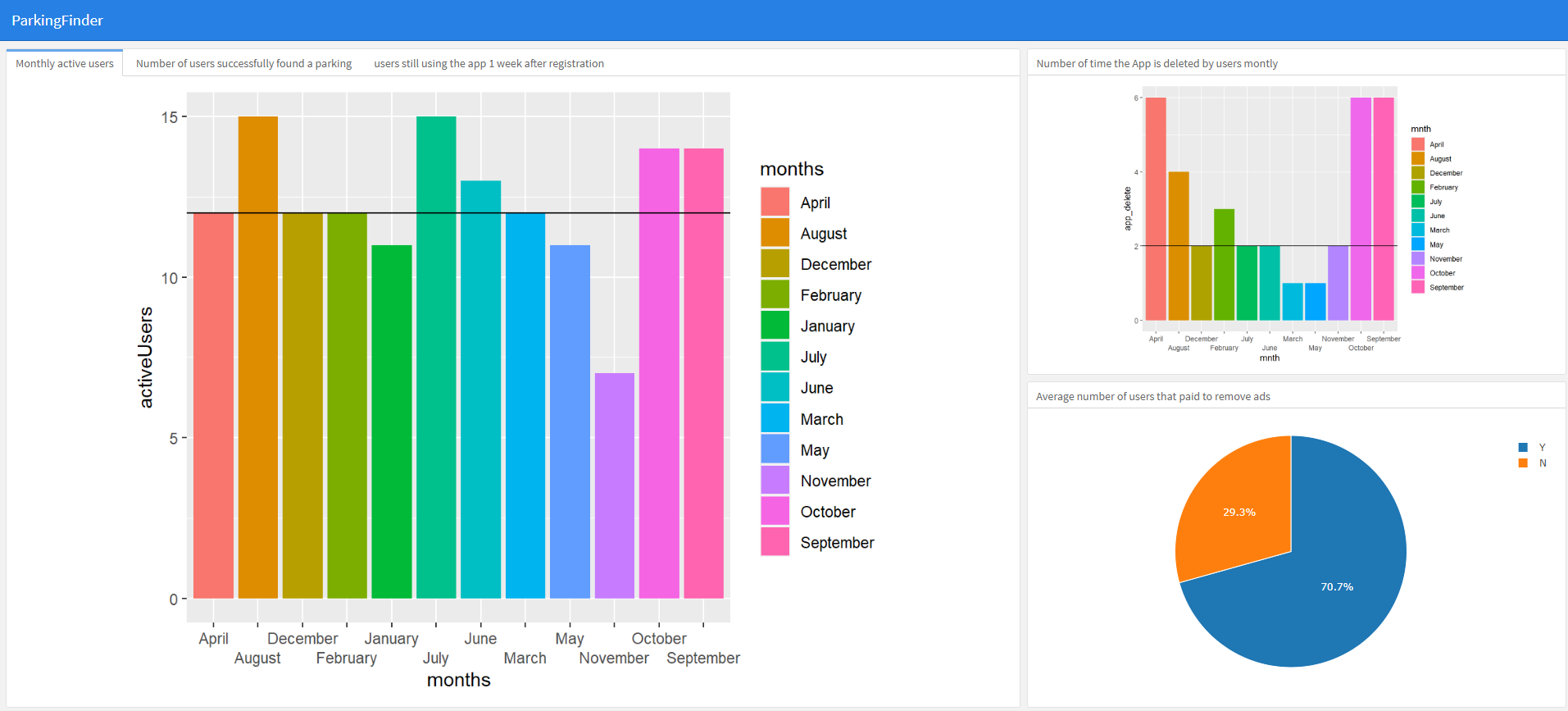Click the March swatch in months legend
The image size is (1568, 711).
[x=775, y=418]
